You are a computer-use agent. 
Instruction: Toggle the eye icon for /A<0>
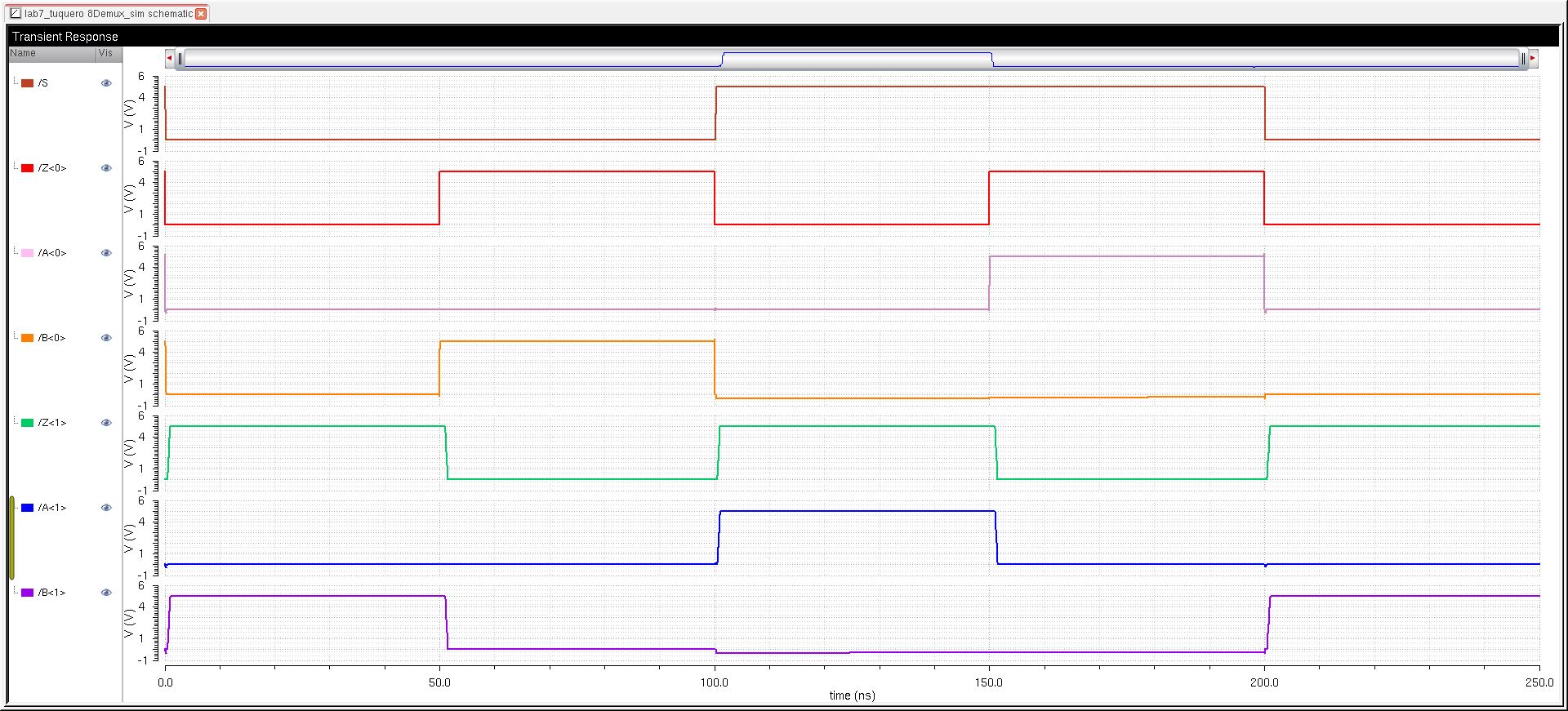tap(106, 253)
